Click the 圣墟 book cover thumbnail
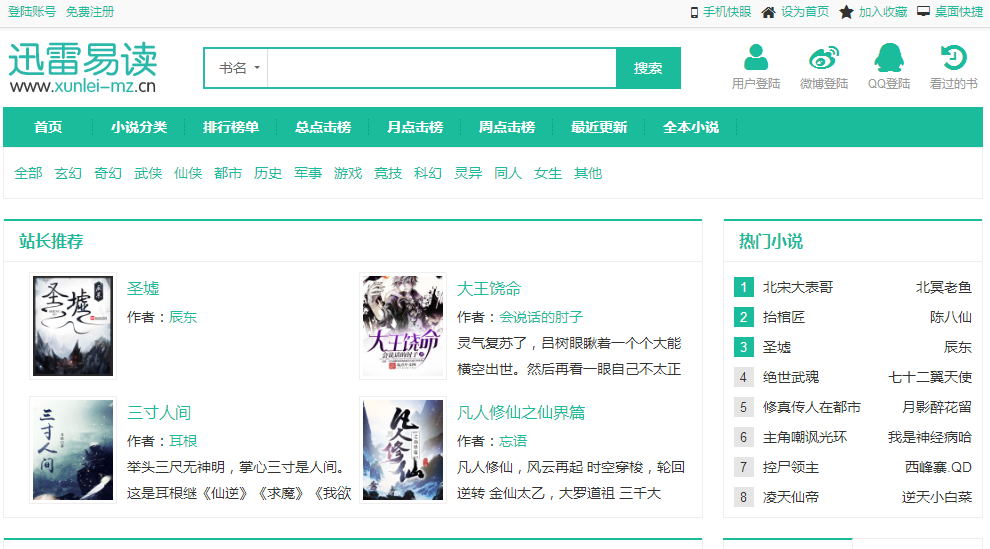990x549 pixels. (x=73, y=326)
